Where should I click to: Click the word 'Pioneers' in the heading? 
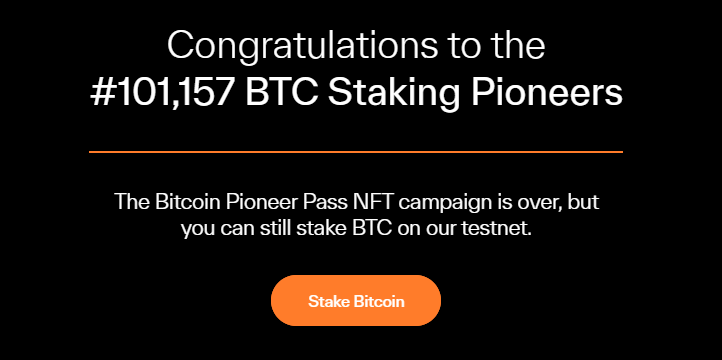546,93
